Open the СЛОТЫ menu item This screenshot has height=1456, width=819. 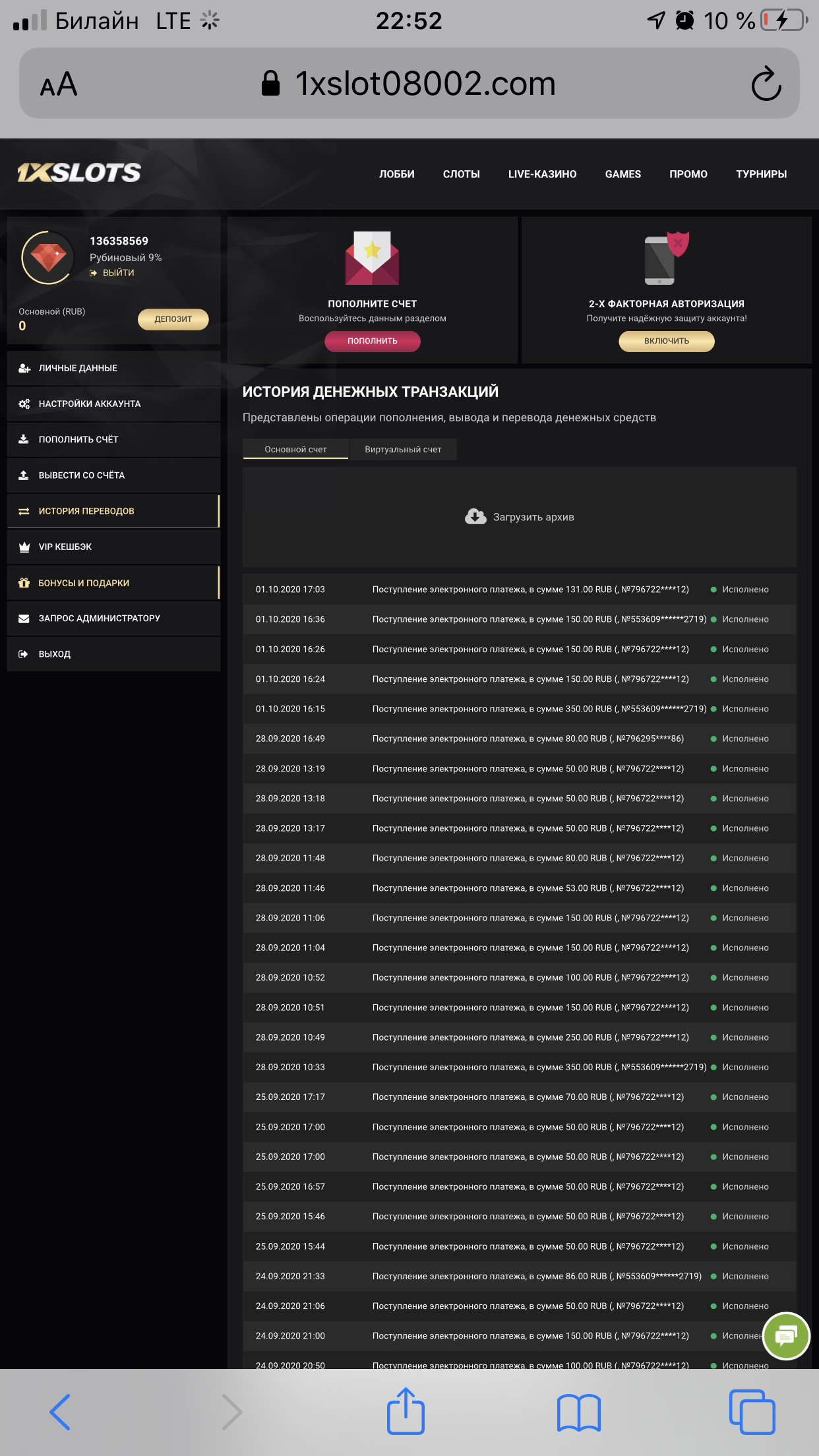[x=462, y=174]
